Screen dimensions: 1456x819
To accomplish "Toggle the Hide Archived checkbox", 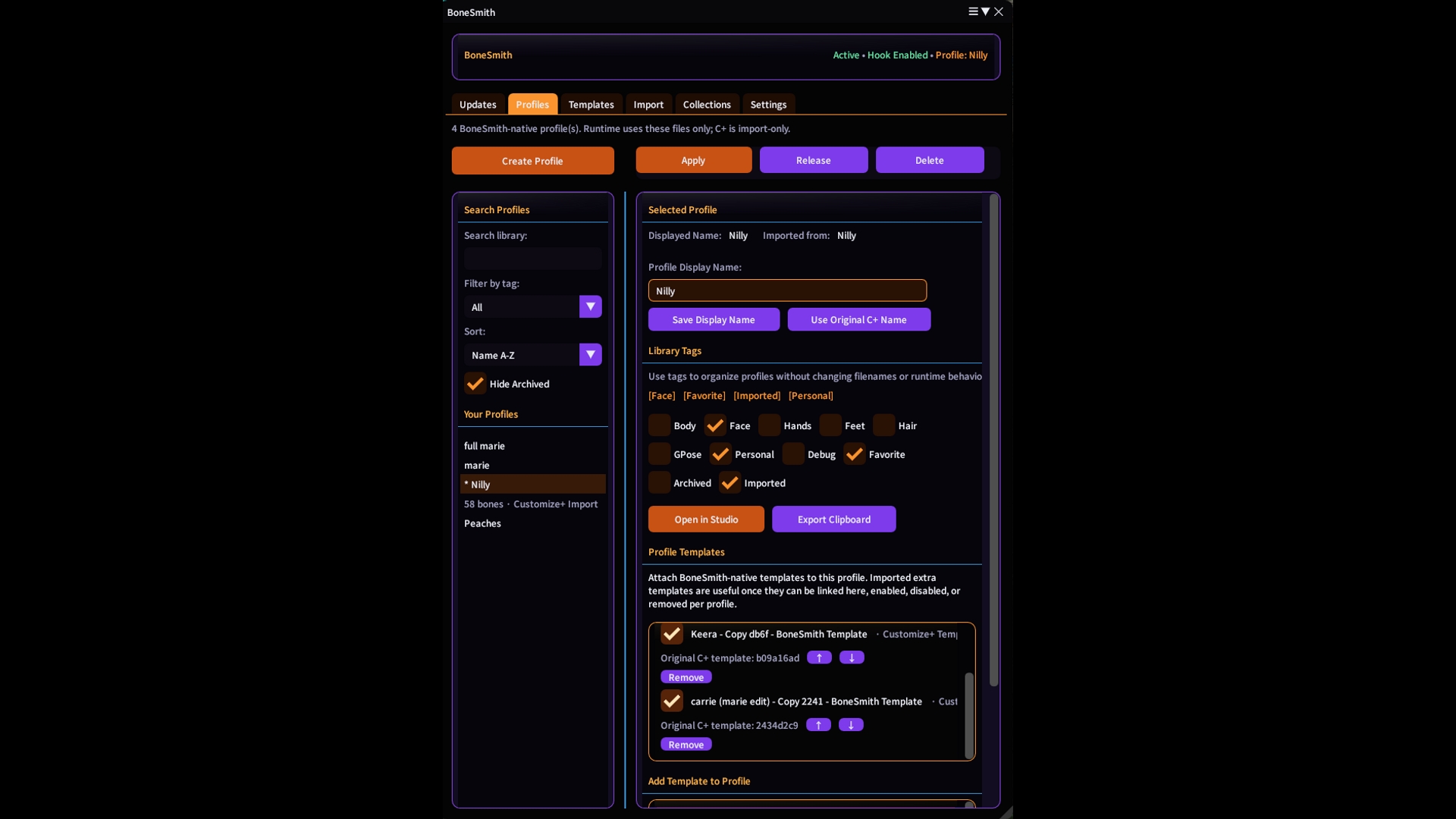I will [x=475, y=384].
